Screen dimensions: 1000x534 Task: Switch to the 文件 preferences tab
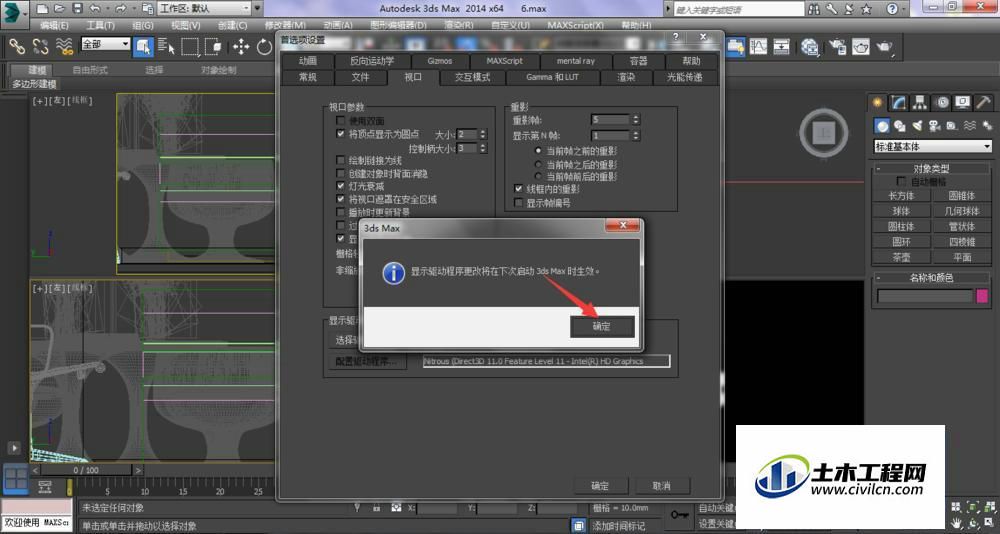tap(360, 77)
